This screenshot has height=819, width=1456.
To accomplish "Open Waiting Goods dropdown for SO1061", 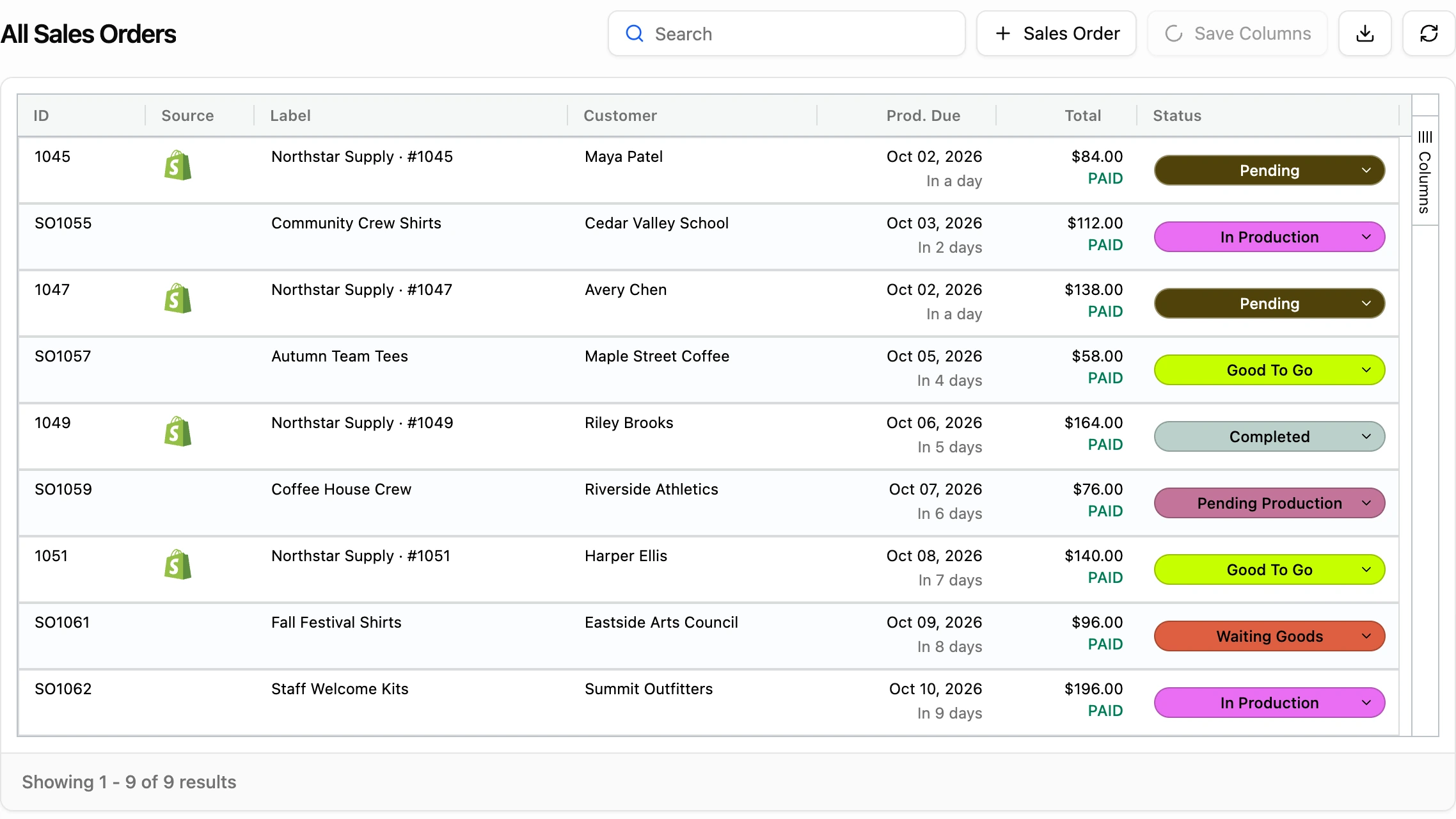I will click(1269, 636).
